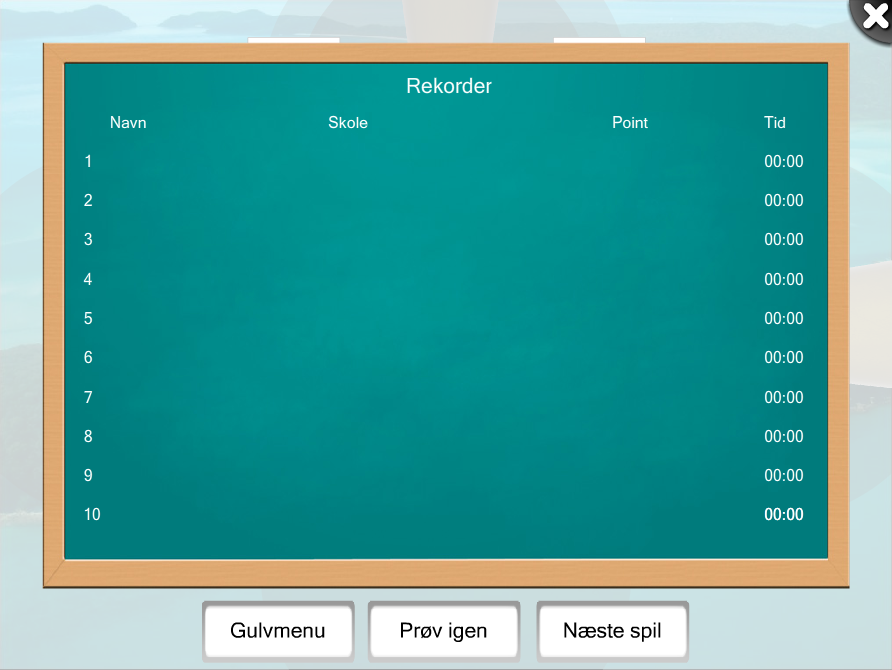Select the Navn column header
This screenshot has height=670, width=892.
coord(128,123)
